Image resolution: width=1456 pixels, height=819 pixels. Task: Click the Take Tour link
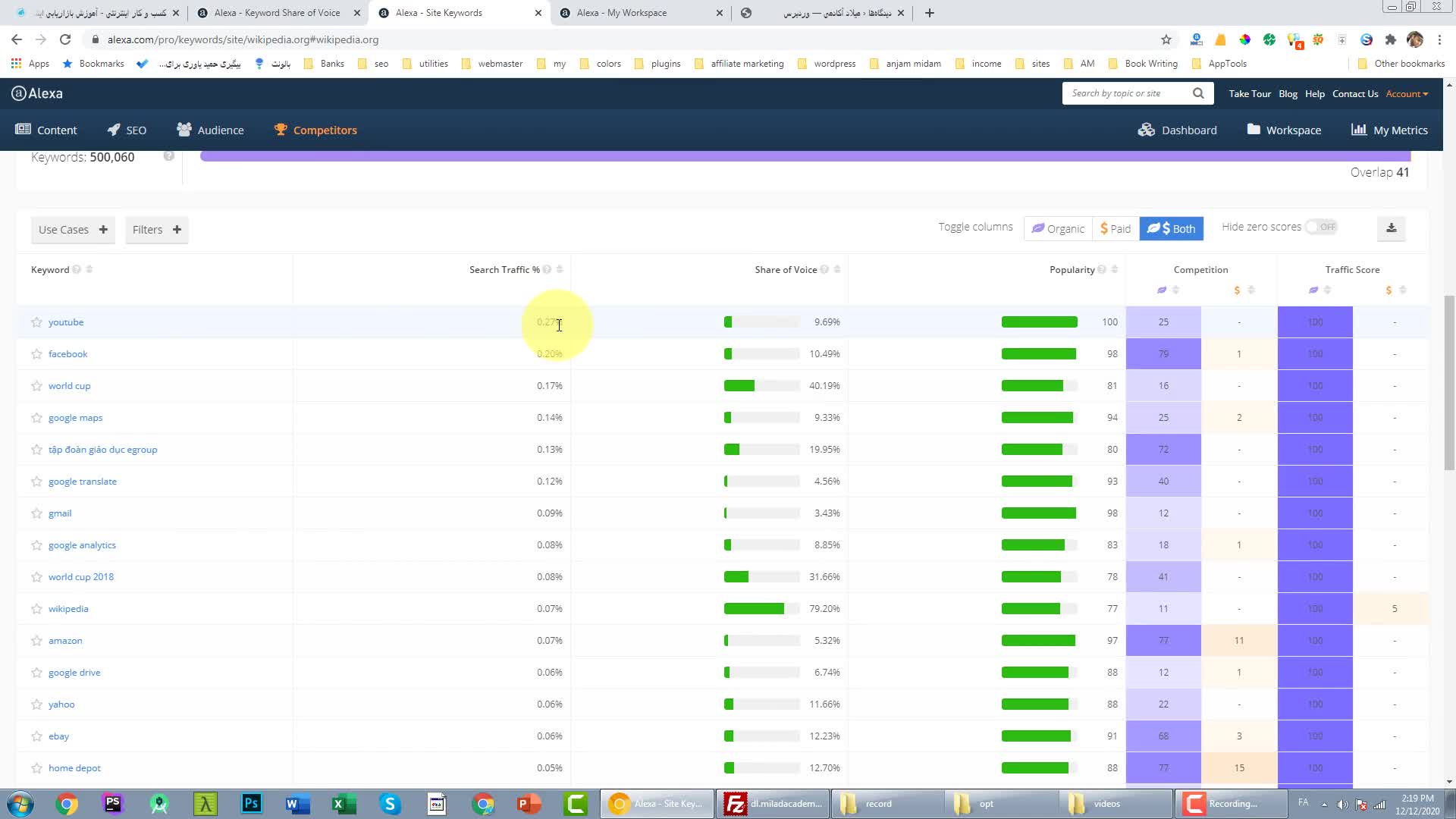click(x=1249, y=94)
